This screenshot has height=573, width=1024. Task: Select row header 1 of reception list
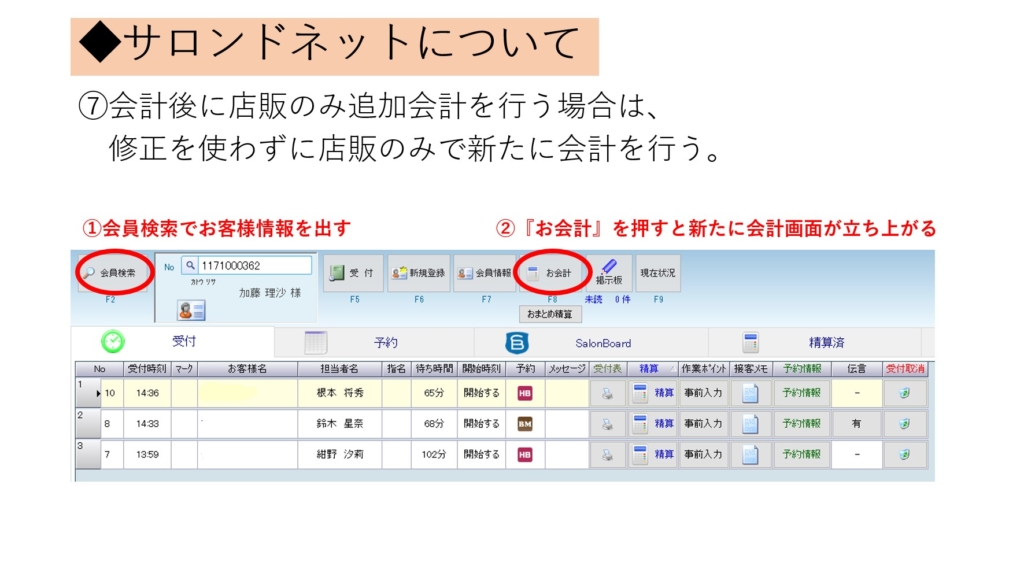pos(88,393)
